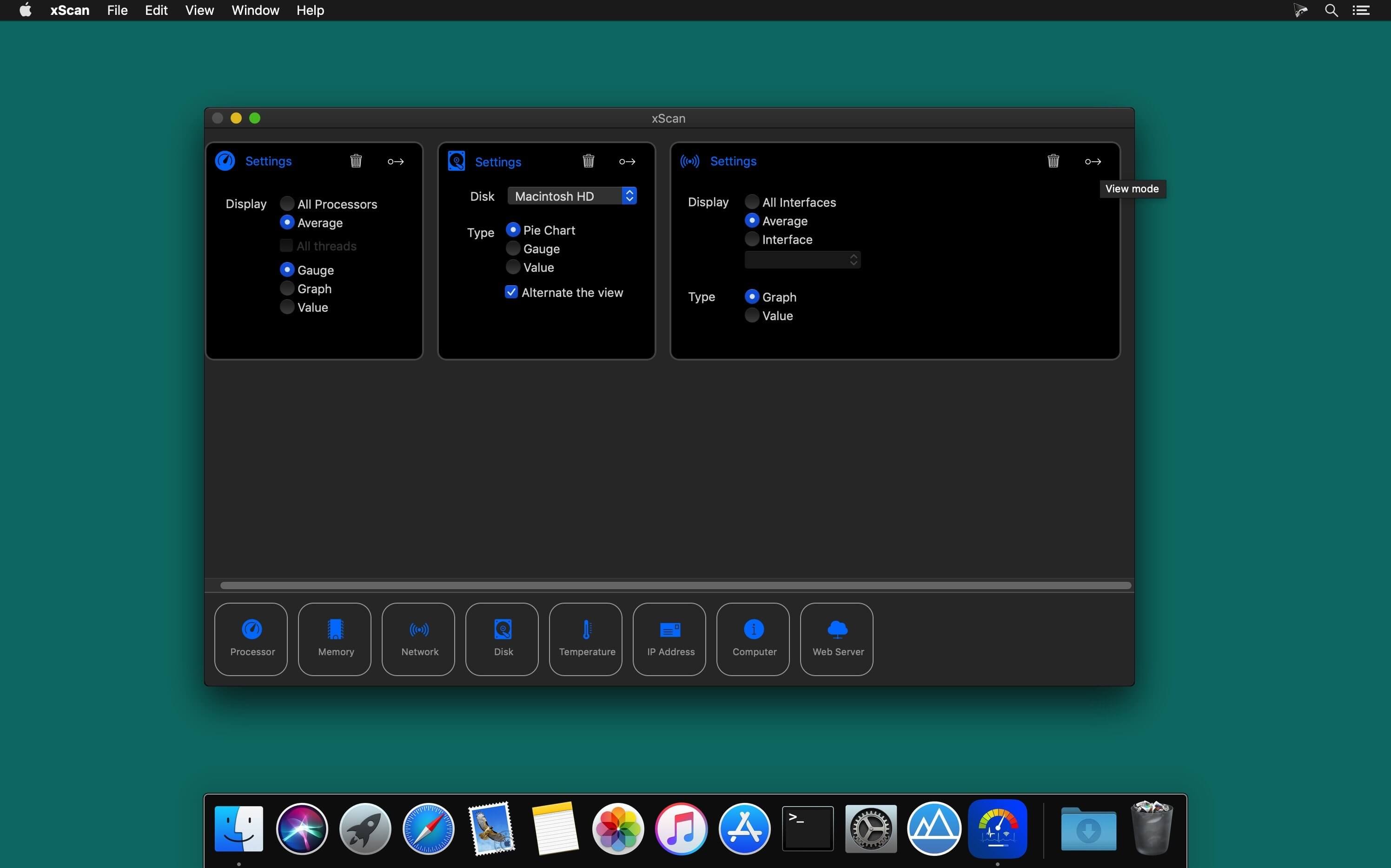Screen dimensions: 1391x868
Task: Switch Network panel to view mode arrow
Action: 1093,162
